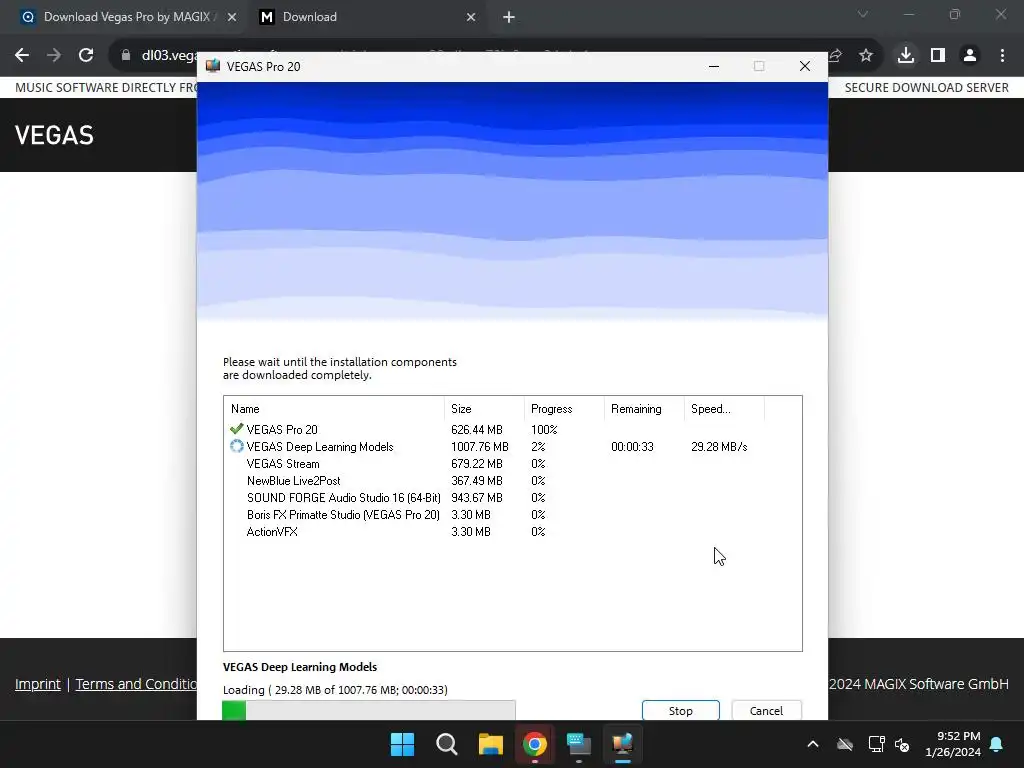Click the green download progress bar

coord(368,711)
